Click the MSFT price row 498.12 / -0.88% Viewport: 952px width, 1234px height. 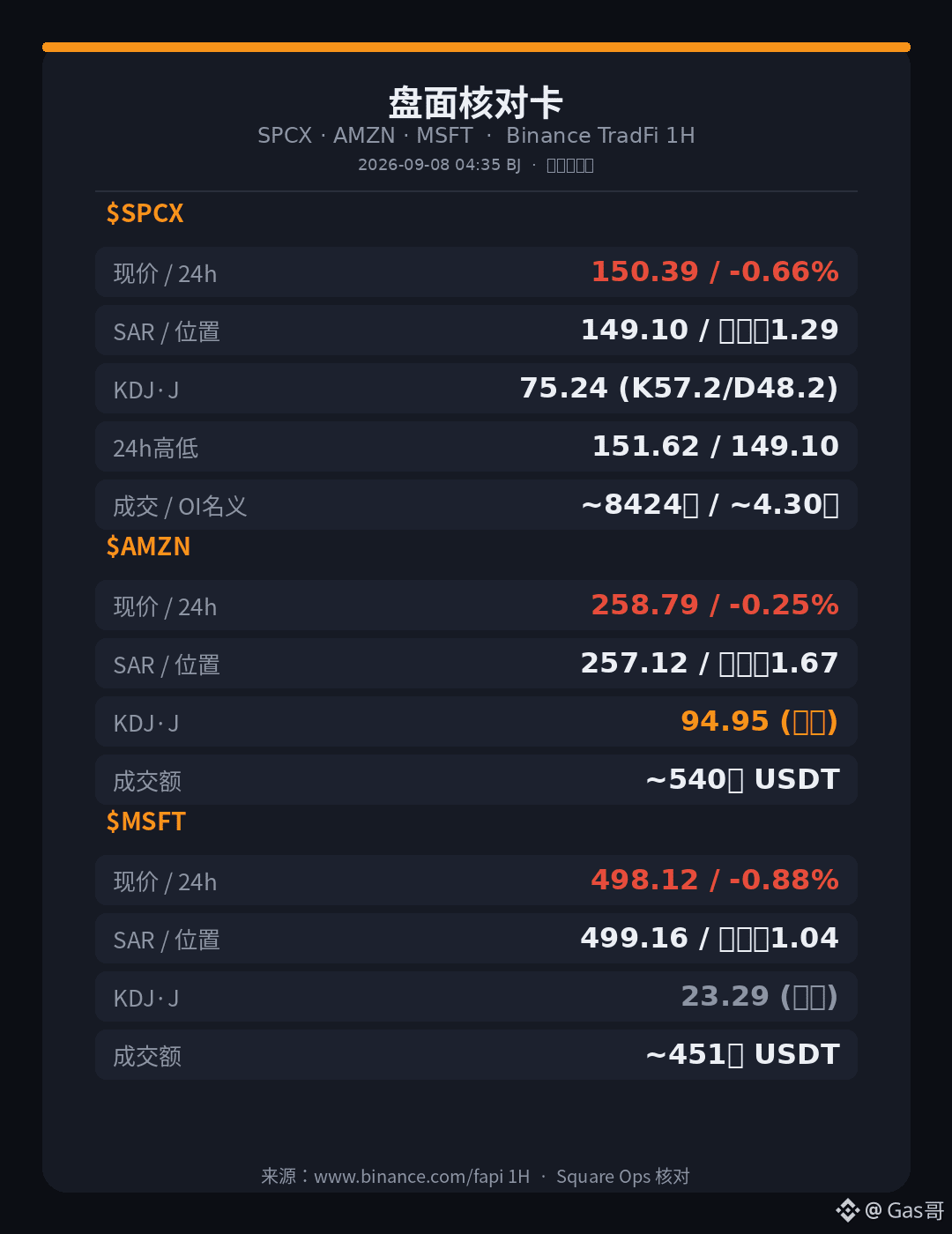[476, 881]
